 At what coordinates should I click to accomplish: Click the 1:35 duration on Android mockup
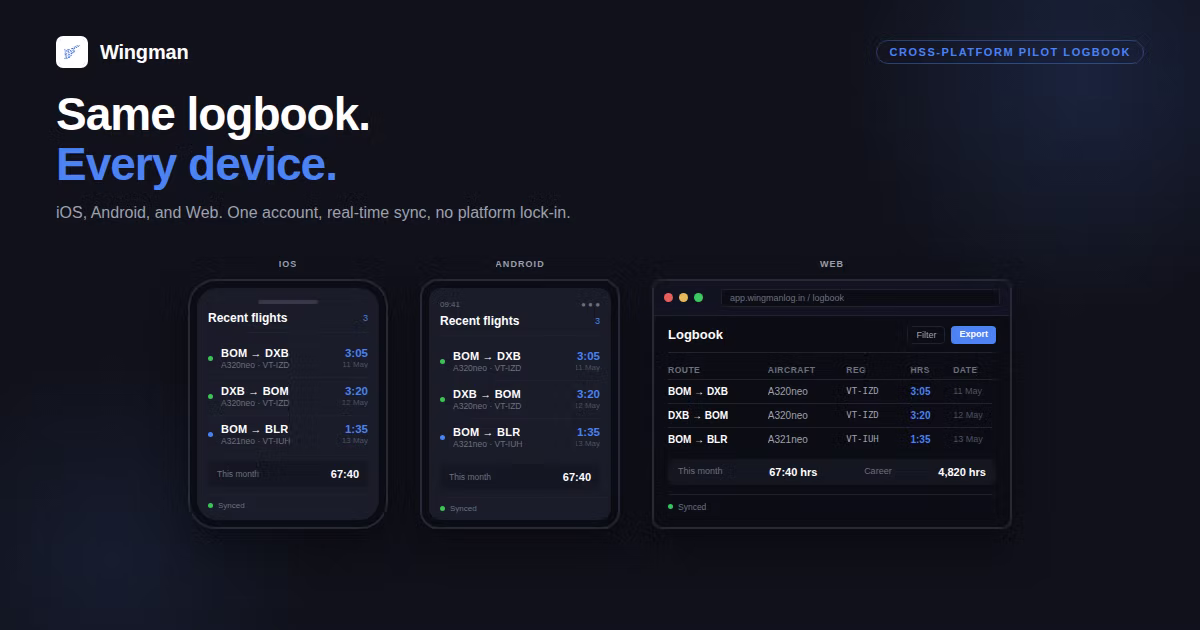[588, 432]
